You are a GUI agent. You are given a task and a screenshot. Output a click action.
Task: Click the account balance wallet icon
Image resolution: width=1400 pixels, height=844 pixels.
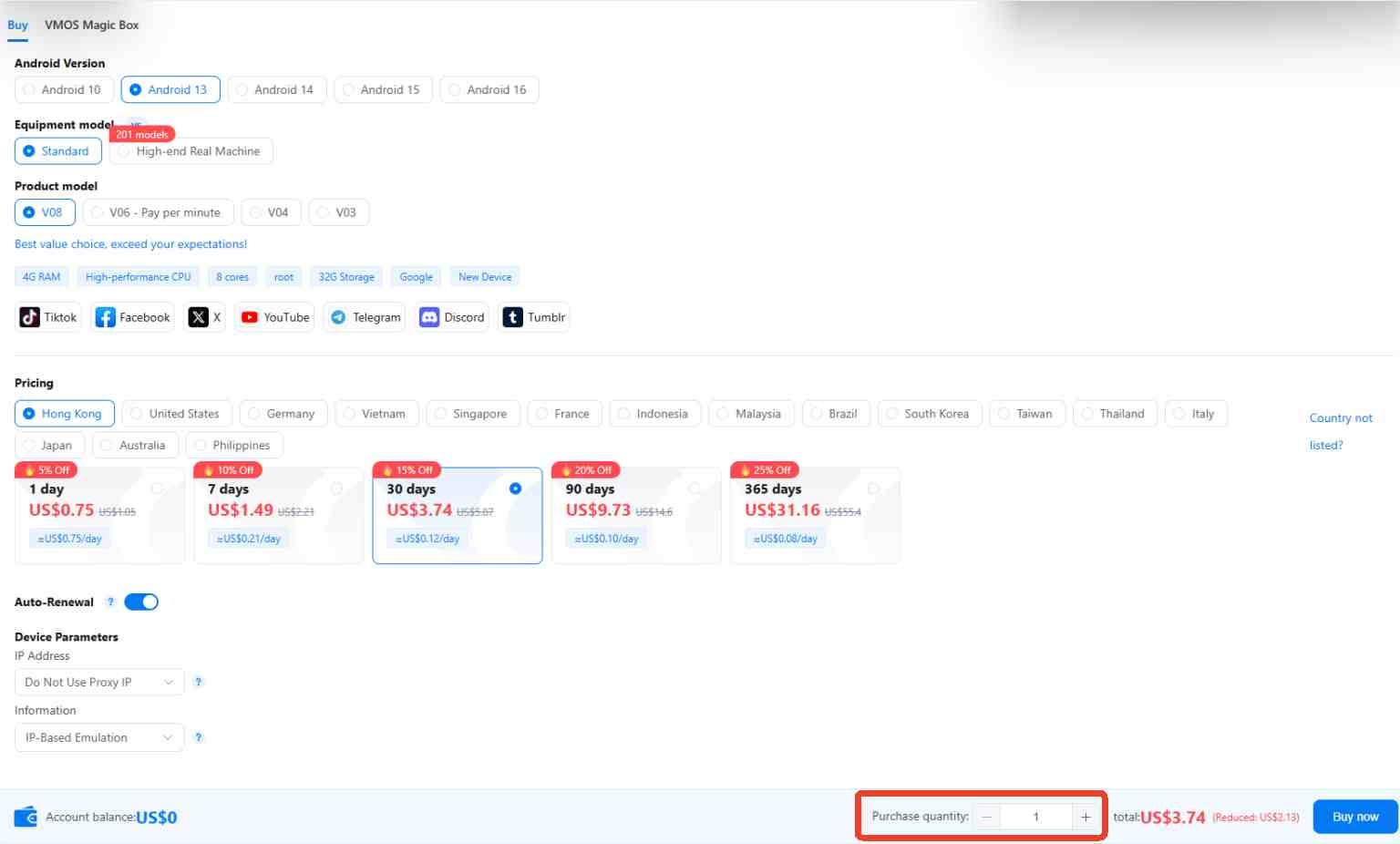pos(25,816)
